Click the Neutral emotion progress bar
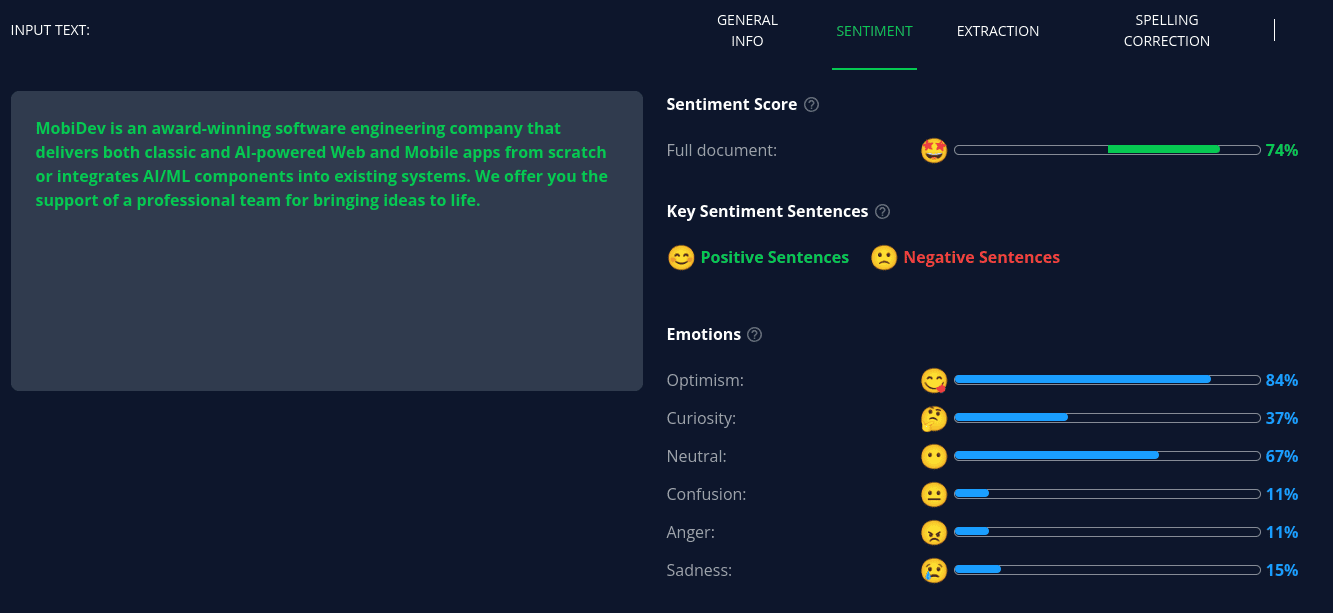The width and height of the screenshot is (1333, 613). [x=1107, y=456]
